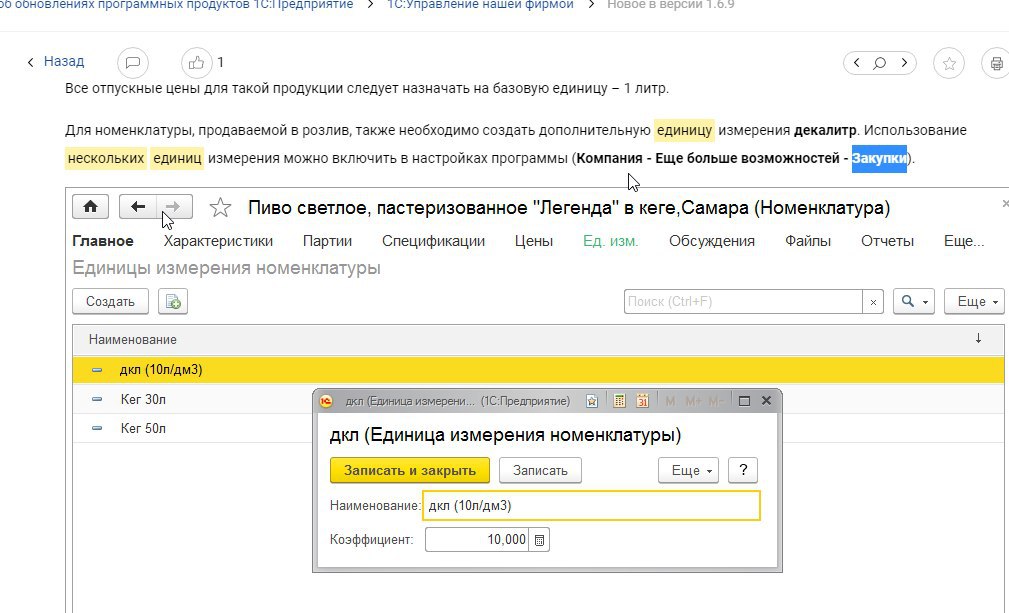Open the Характеристики tab

coord(218,241)
